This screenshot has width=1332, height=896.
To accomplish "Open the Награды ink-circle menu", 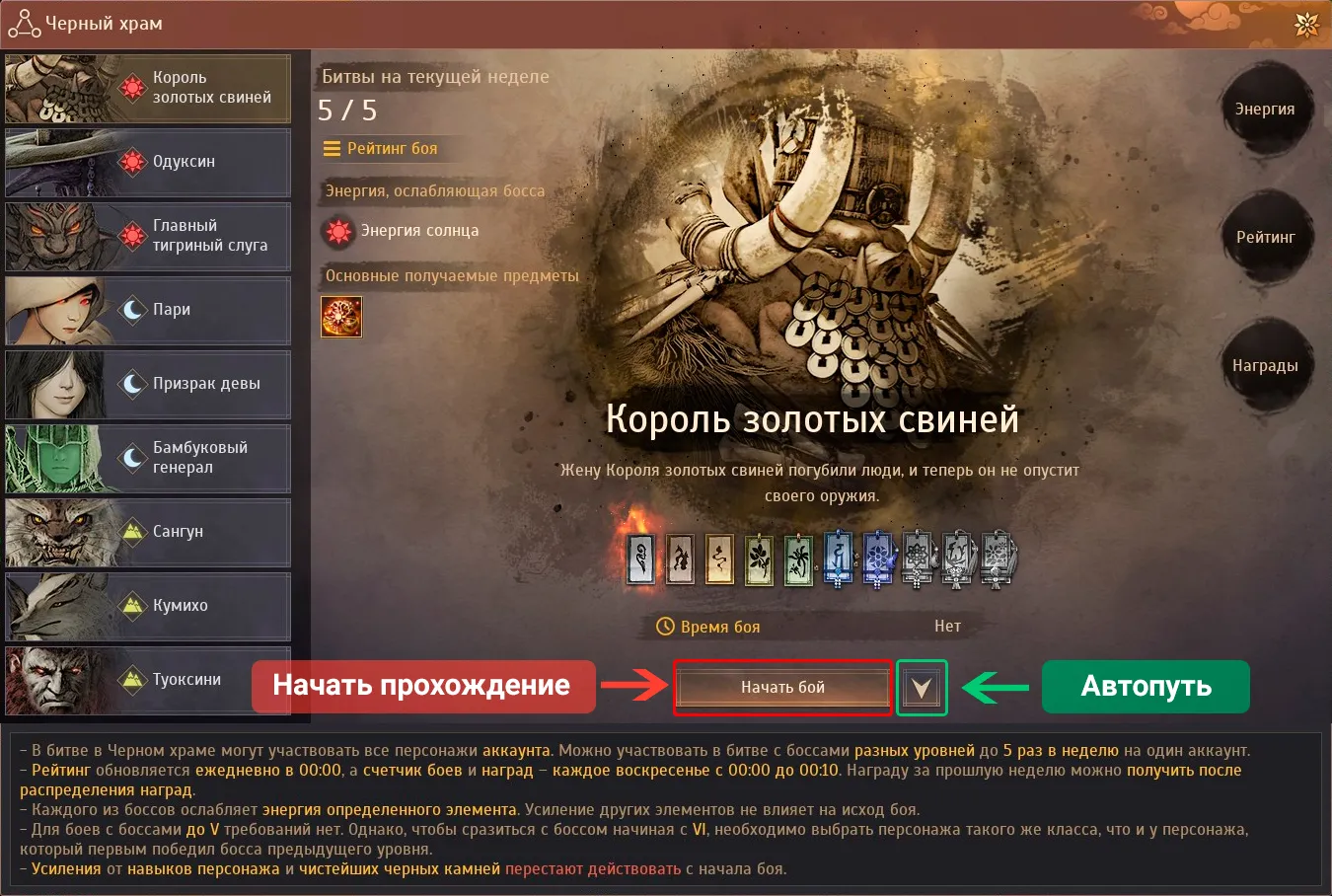I will coord(1265,366).
